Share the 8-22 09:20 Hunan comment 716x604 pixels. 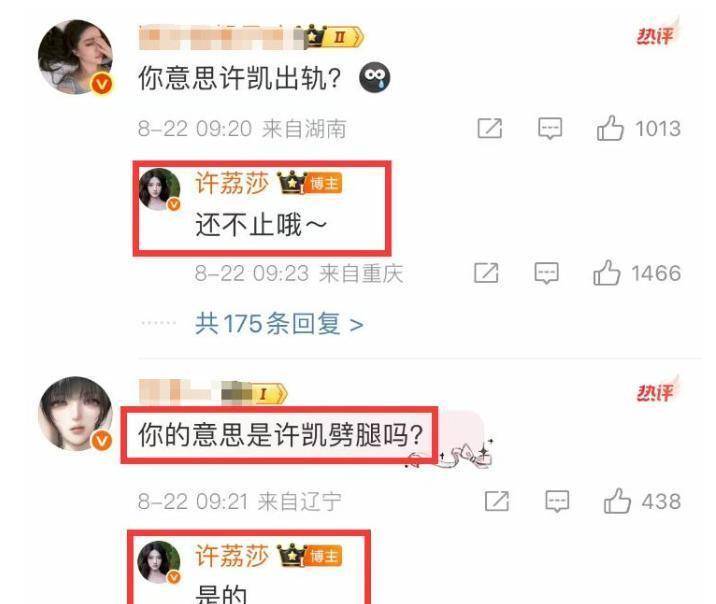[490, 128]
